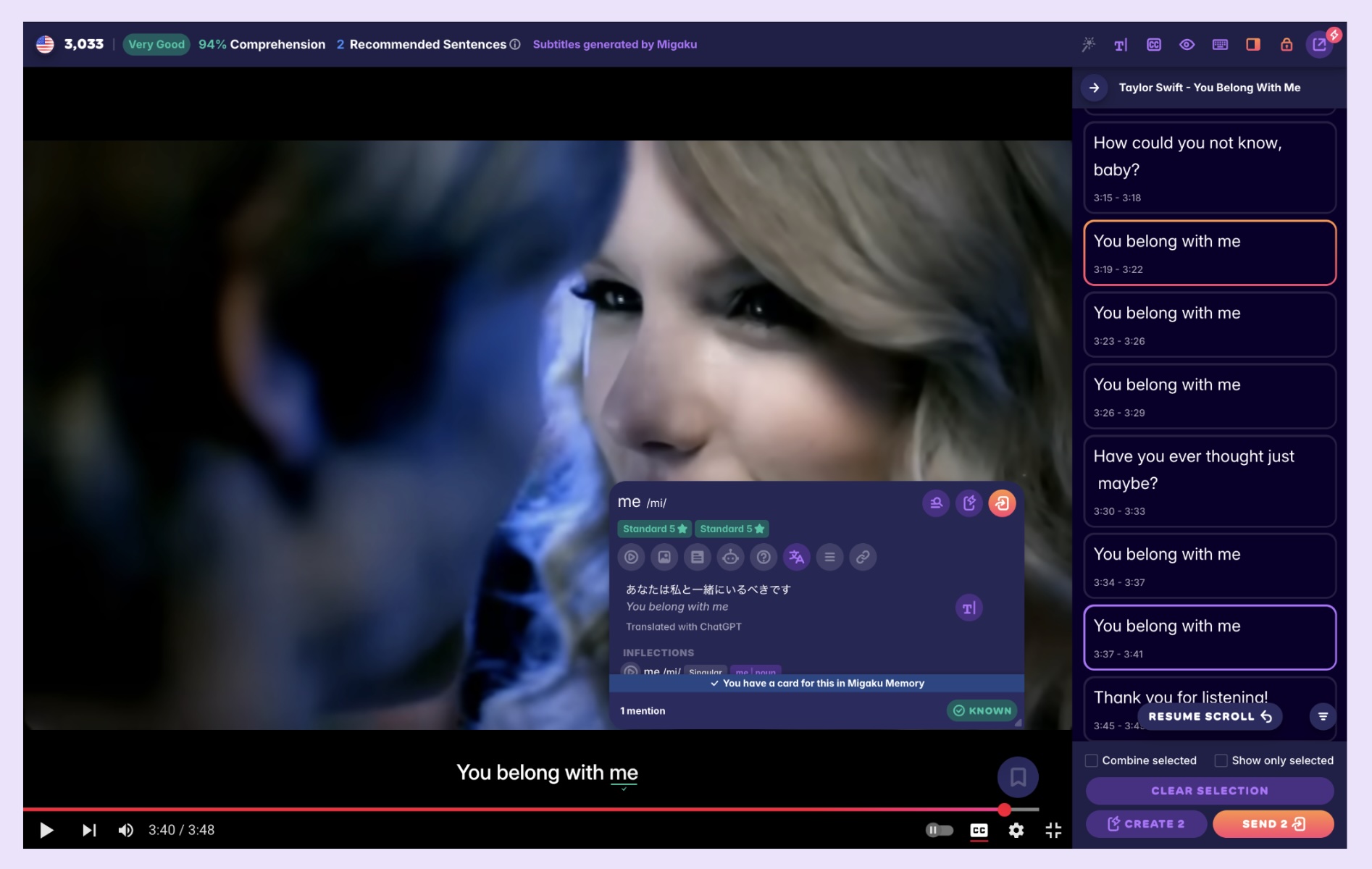Open the example sentences icon in word popup
1372x869 pixels.
(x=698, y=557)
